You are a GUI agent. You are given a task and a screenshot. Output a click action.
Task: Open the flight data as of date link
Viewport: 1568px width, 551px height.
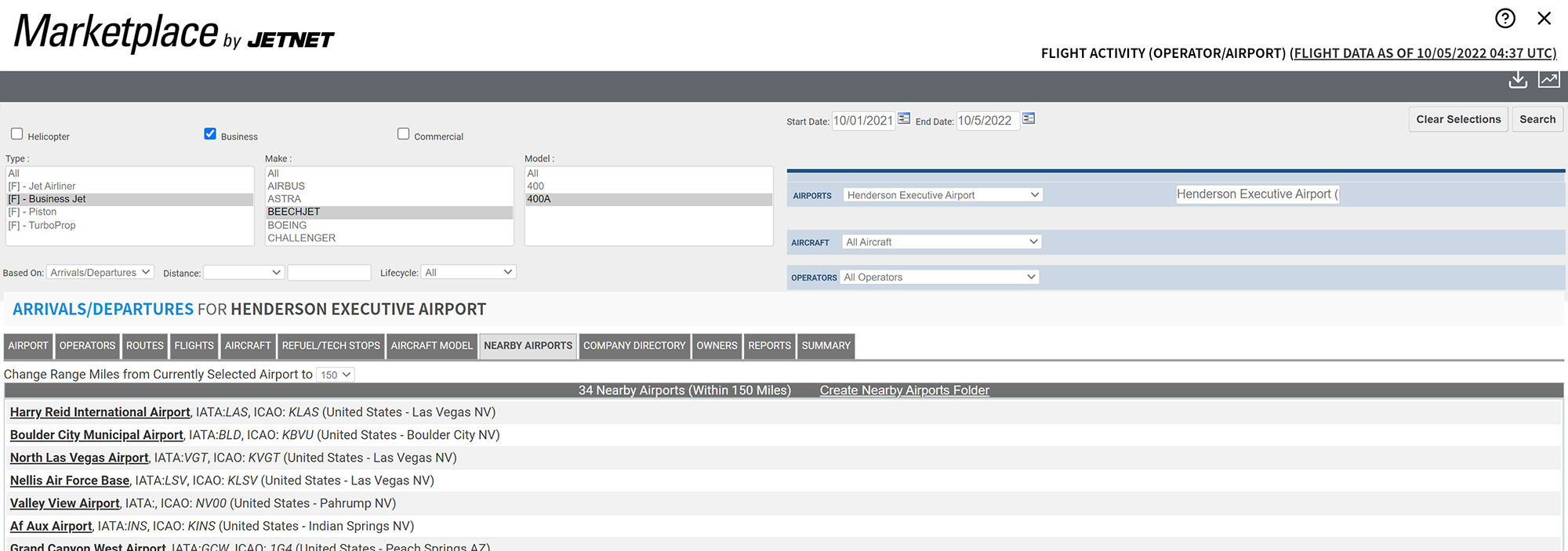(x=1423, y=53)
